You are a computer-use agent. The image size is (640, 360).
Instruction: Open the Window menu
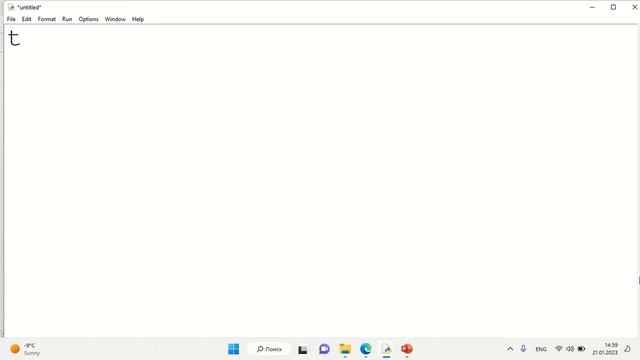pos(115,19)
